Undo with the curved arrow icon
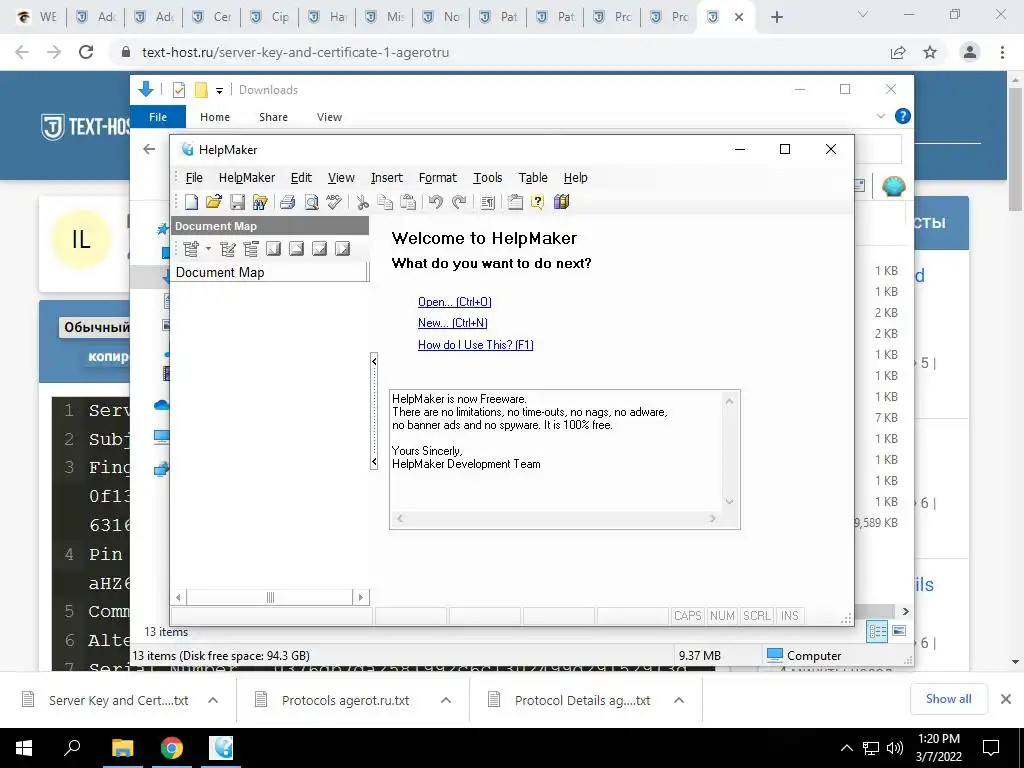Screen dimensions: 1024x768 [436, 202]
